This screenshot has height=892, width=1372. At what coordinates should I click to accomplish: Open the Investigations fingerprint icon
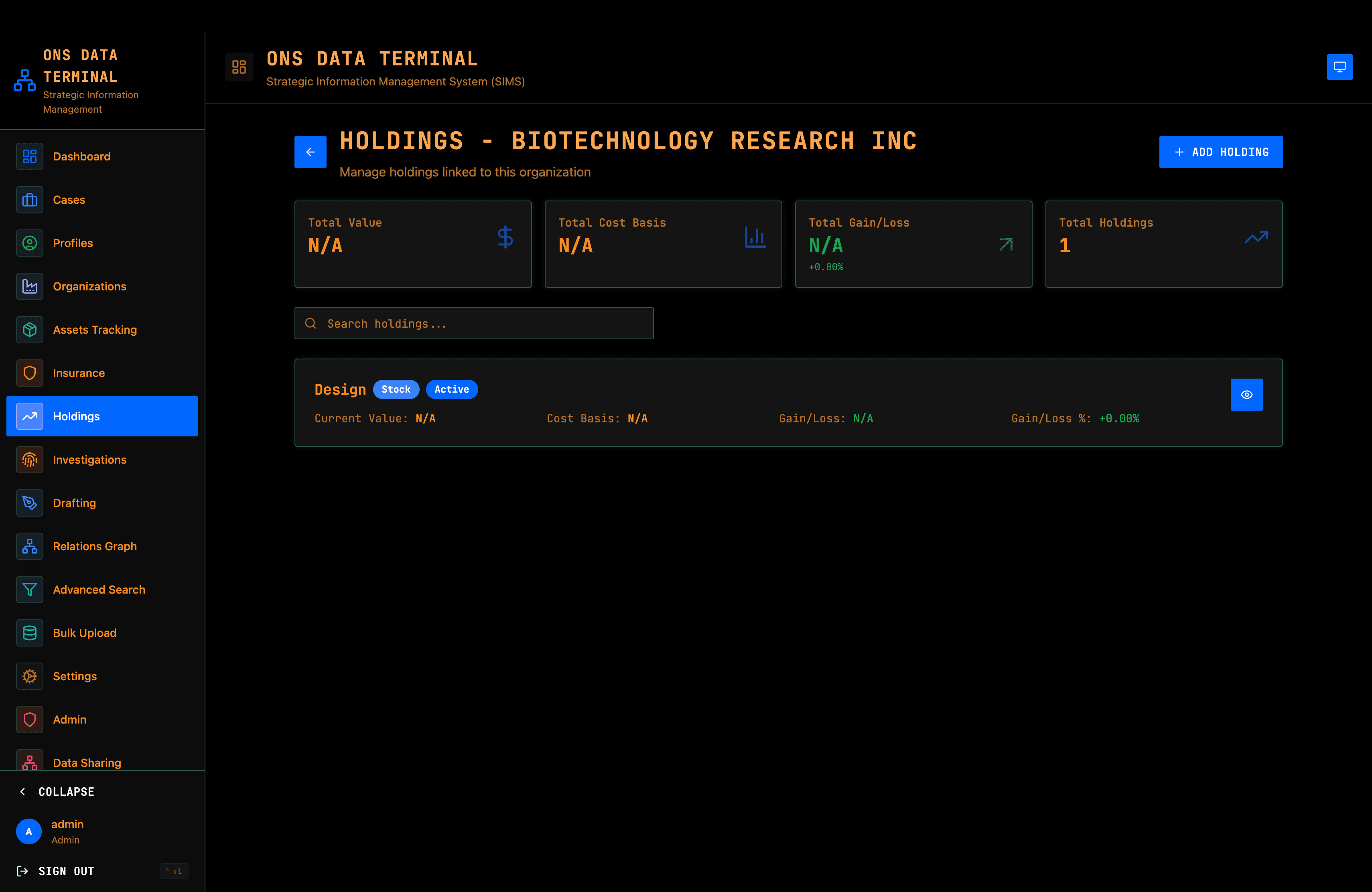tap(29, 459)
